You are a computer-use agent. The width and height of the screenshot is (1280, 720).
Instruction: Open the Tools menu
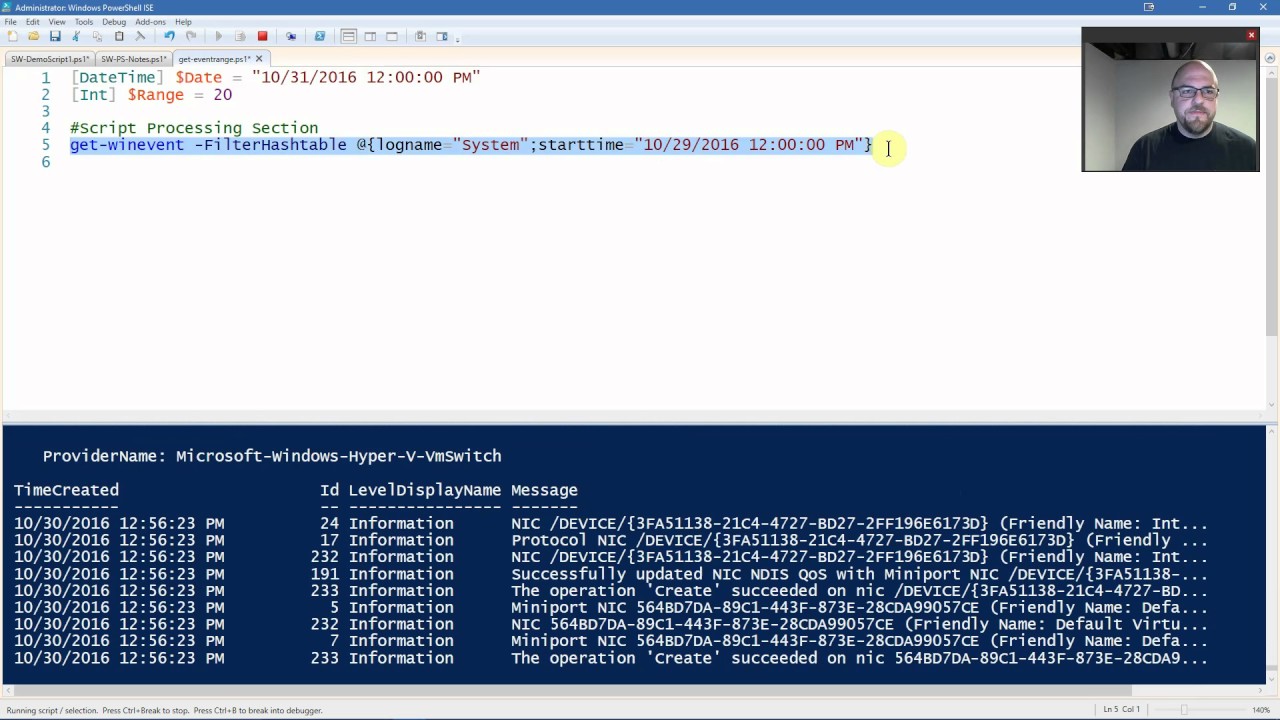click(84, 21)
